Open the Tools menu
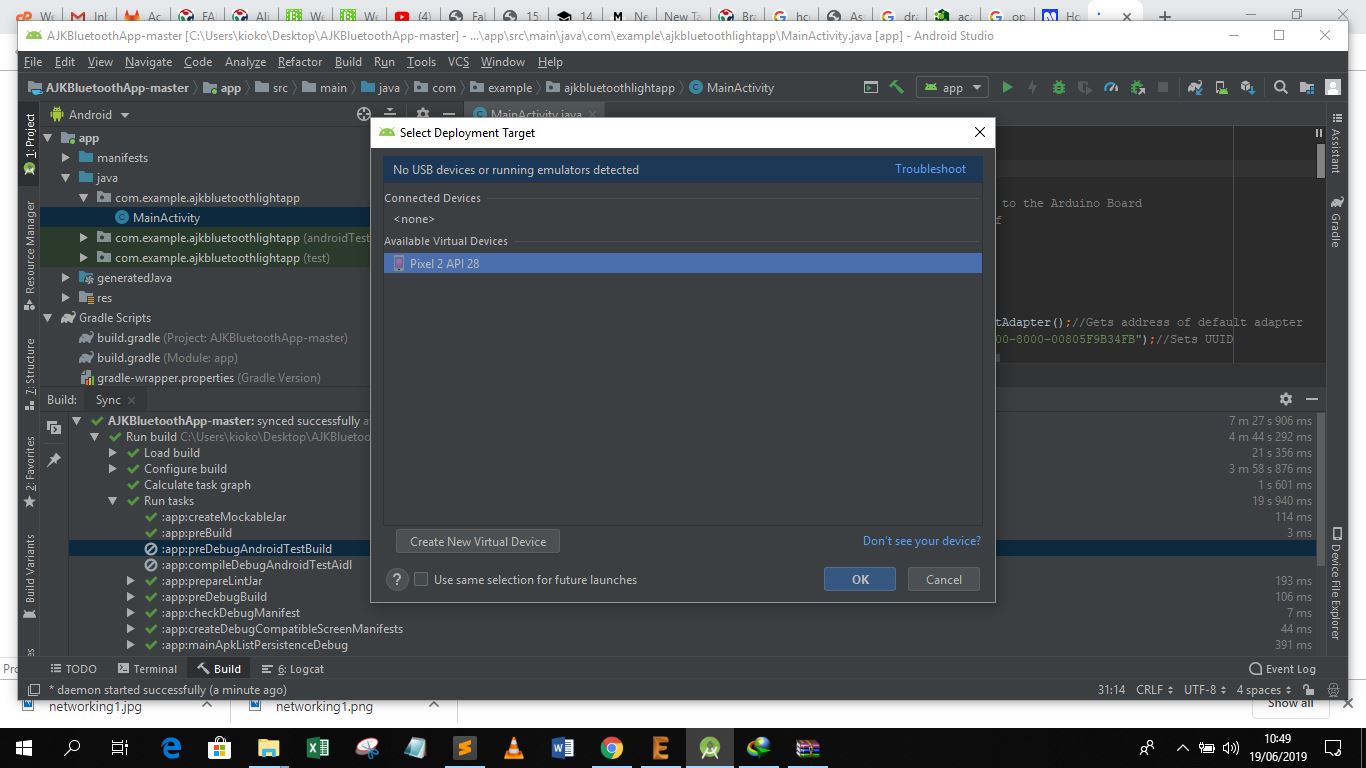 tap(421, 62)
